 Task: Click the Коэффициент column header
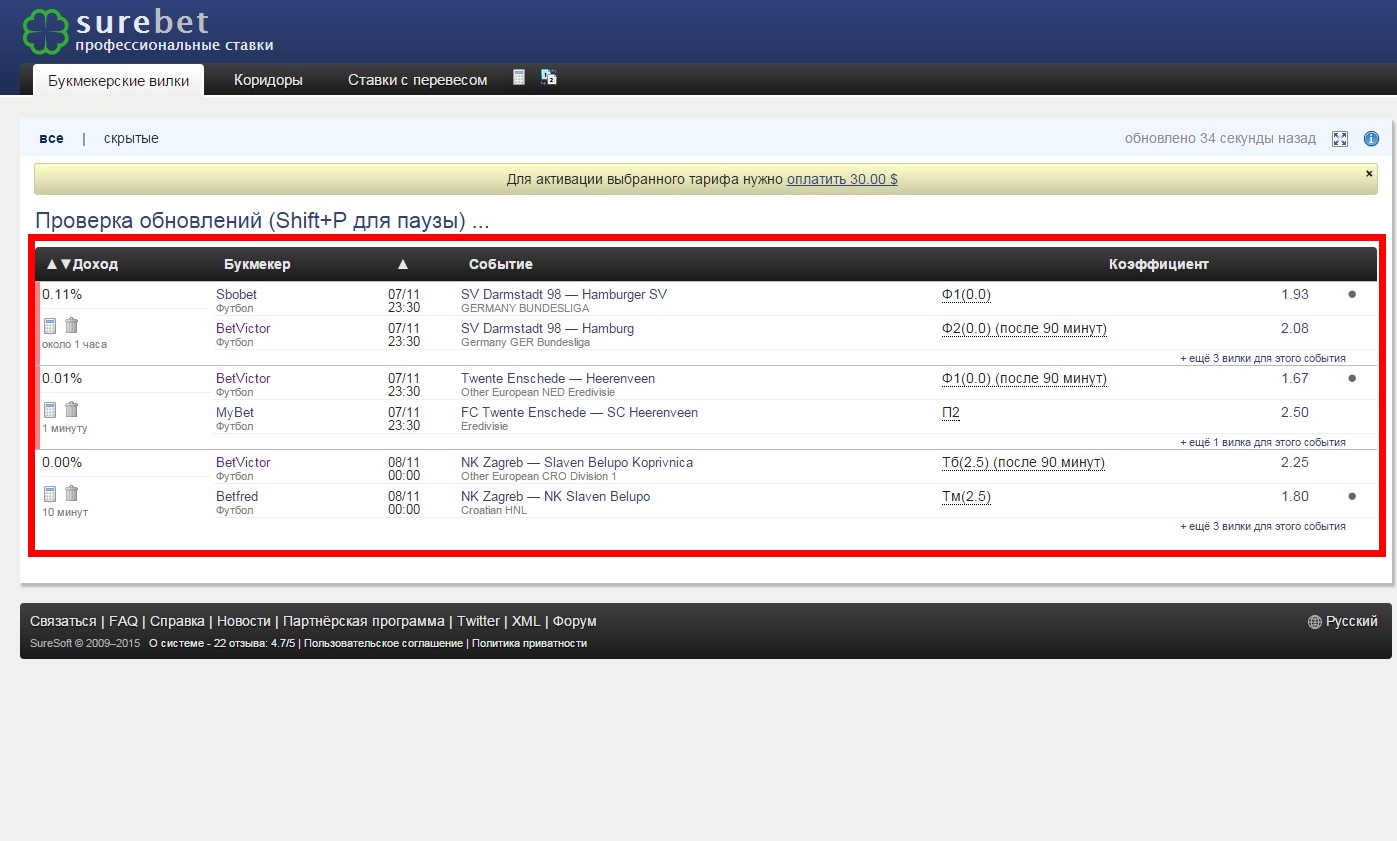1159,264
